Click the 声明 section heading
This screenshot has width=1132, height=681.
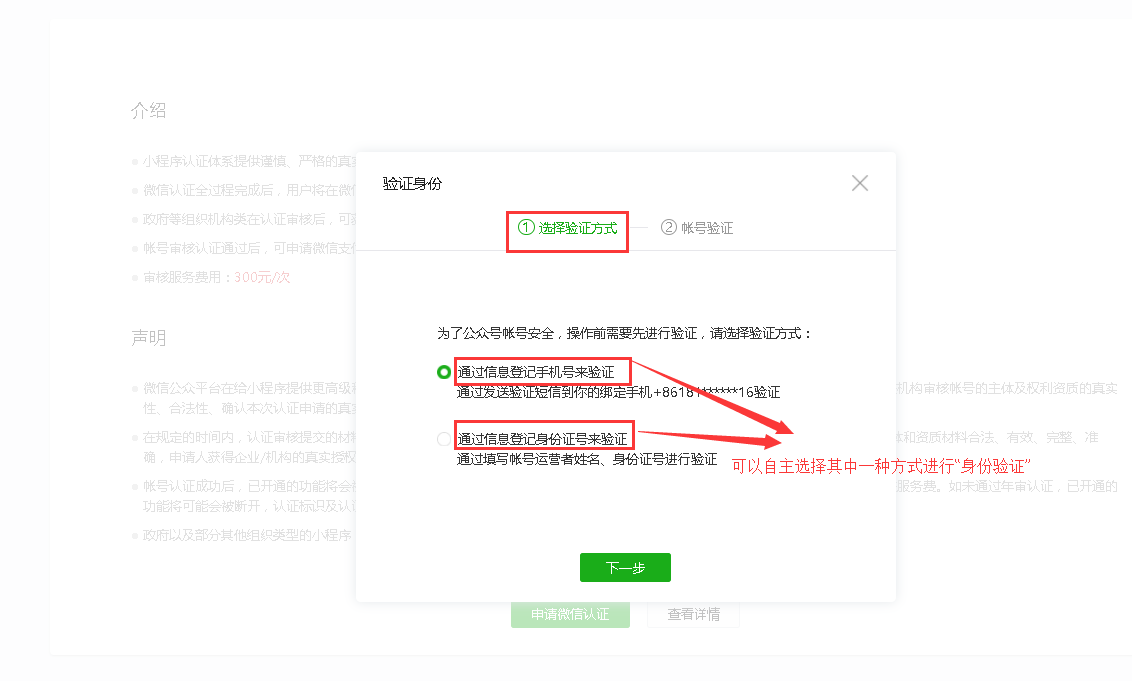(148, 338)
